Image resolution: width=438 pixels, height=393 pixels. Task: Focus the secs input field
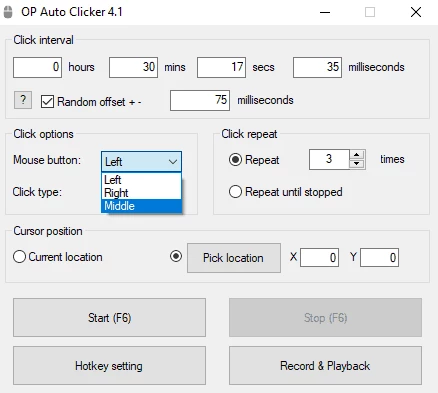221,67
